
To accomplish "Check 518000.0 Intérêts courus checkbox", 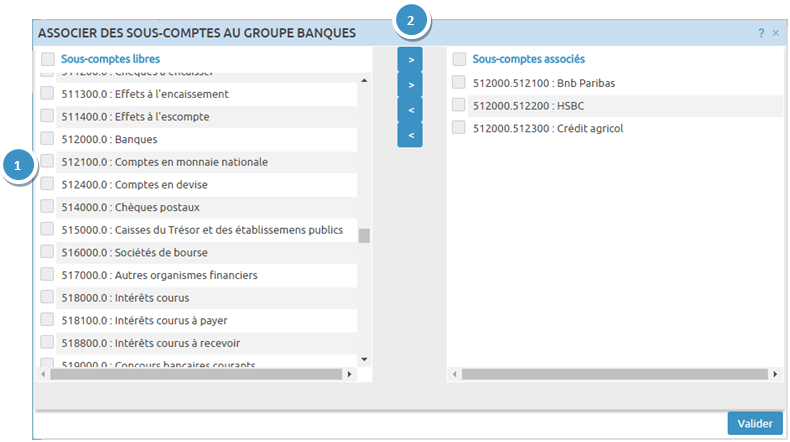I will (47, 297).
